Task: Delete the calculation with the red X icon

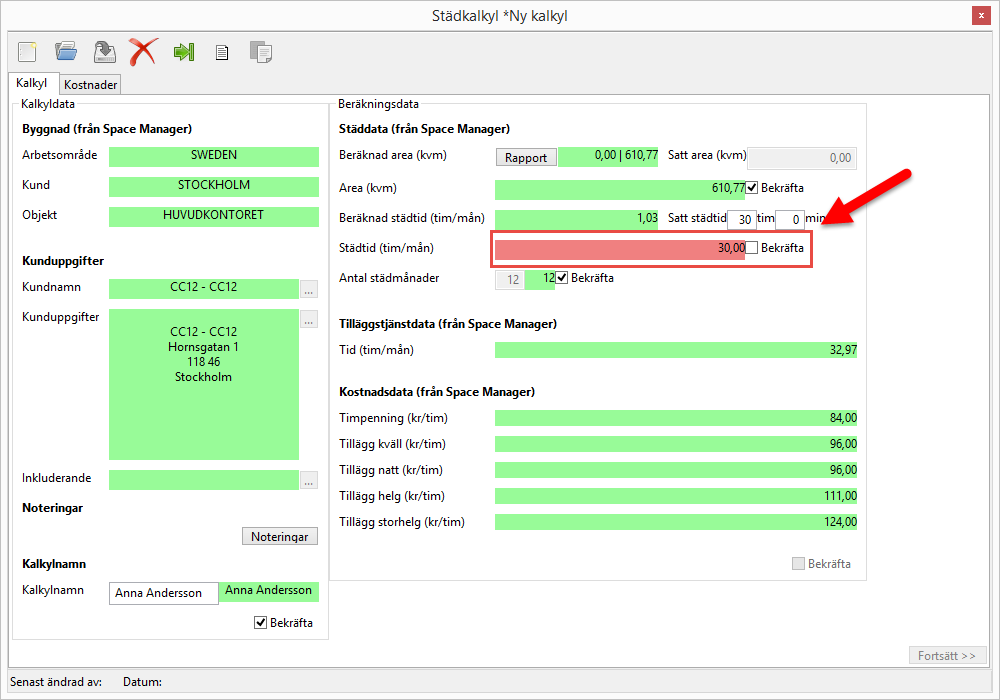Action: [144, 51]
